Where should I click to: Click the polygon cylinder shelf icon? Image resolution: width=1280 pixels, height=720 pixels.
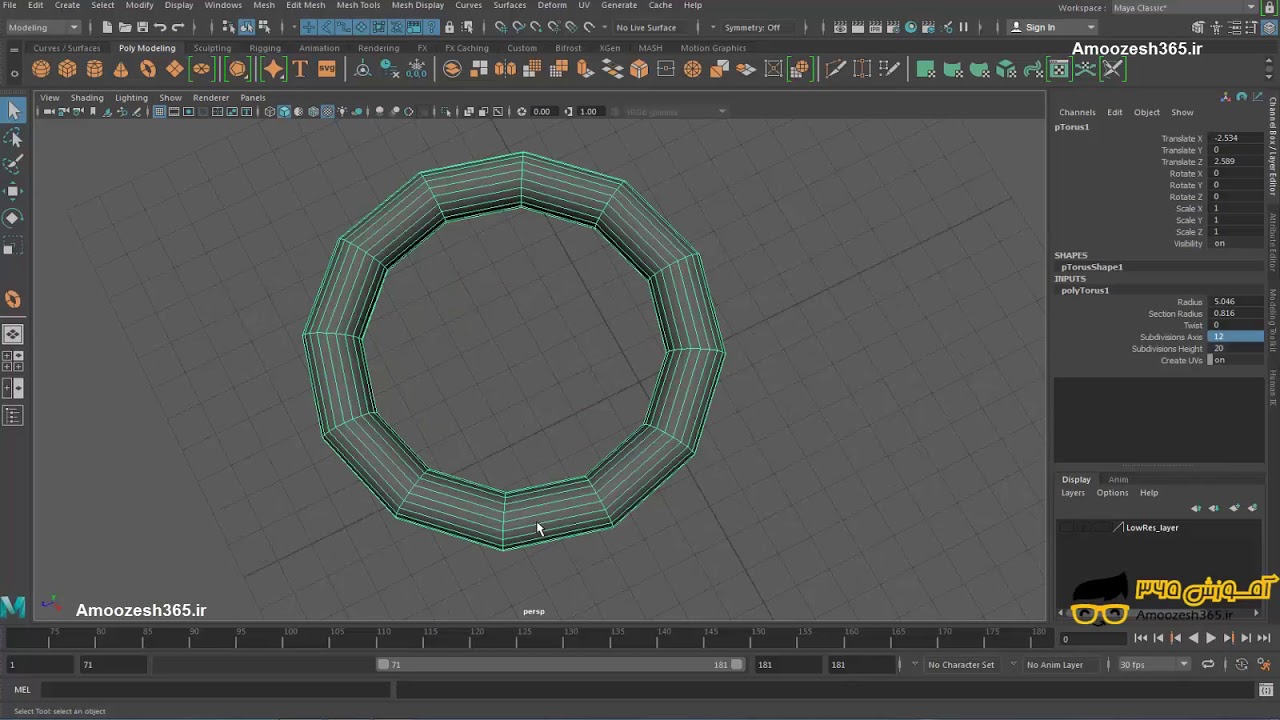pos(94,69)
